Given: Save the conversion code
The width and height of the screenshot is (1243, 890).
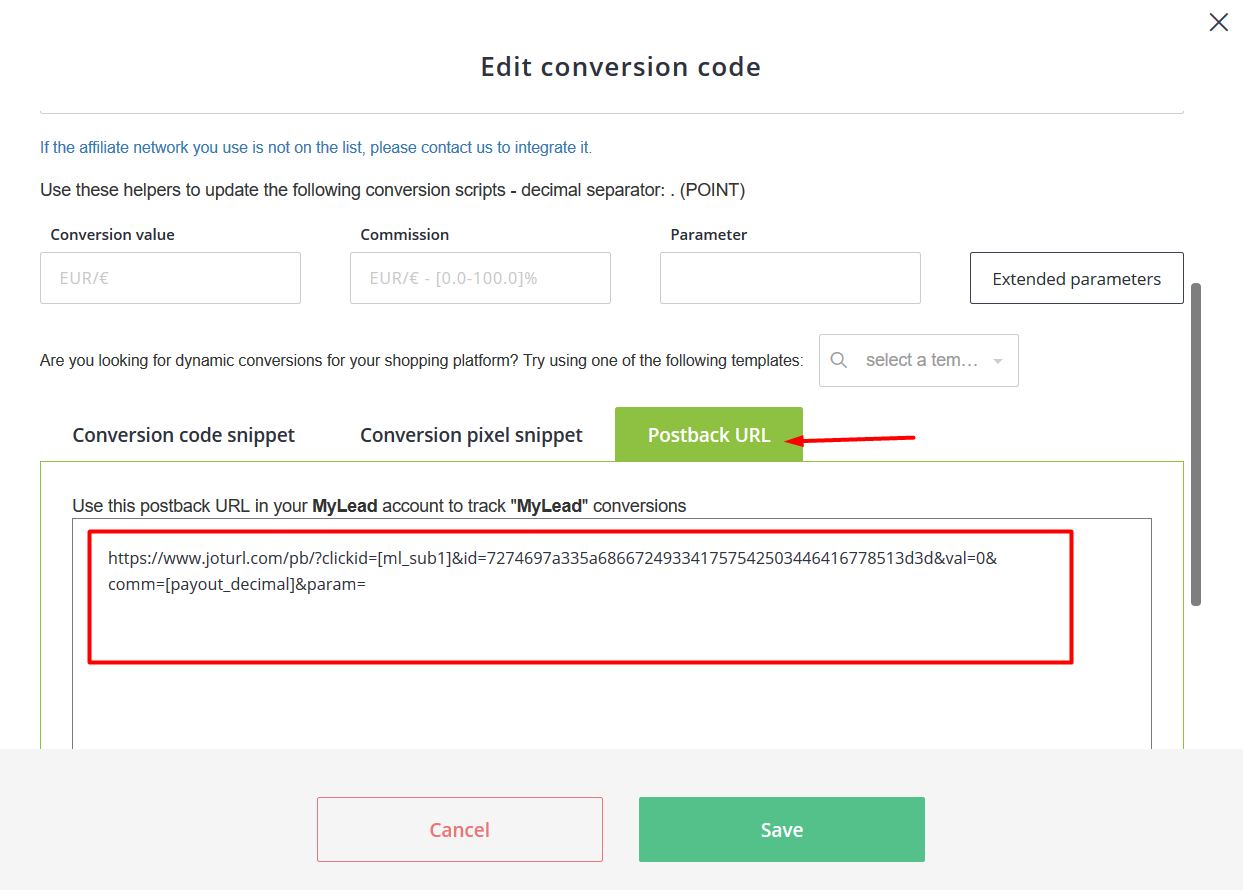Looking at the screenshot, I should pos(781,830).
